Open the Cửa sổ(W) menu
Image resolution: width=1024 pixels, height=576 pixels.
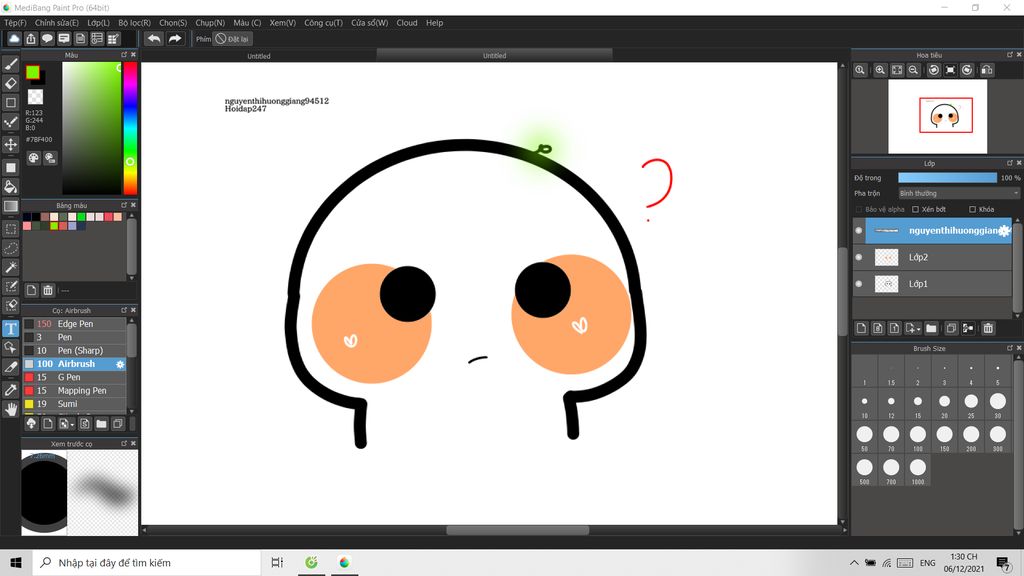pos(370,23)
